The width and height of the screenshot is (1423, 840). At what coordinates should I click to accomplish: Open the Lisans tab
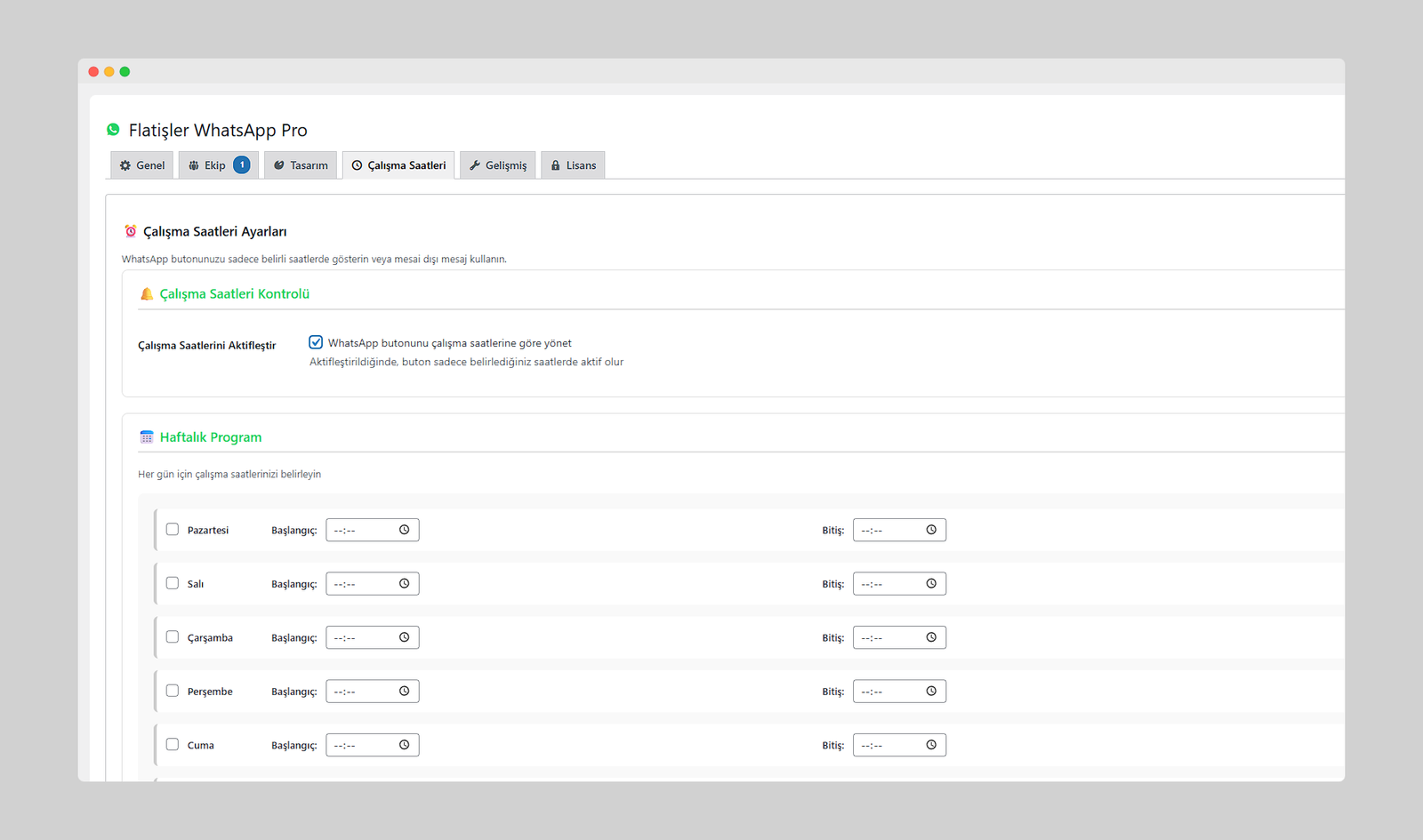pos(573,165)
